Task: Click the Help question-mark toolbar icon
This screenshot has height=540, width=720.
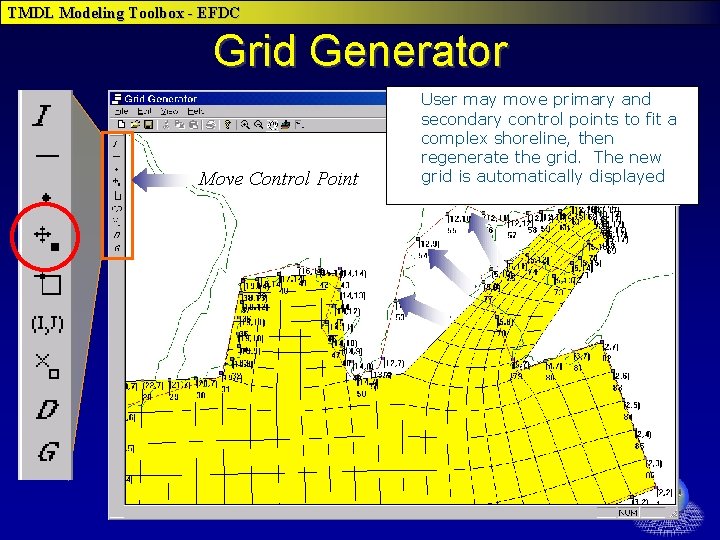Action: (227, 124)
